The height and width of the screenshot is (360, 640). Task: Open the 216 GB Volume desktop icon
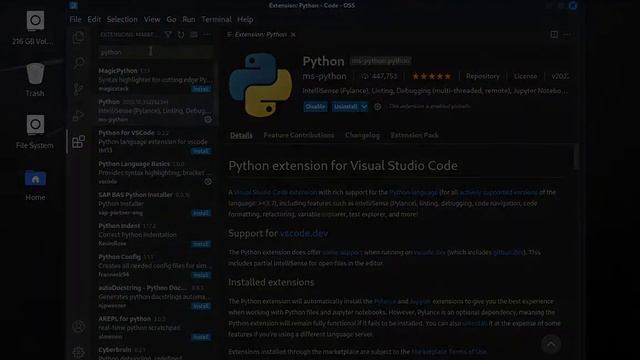pos(34,29)
